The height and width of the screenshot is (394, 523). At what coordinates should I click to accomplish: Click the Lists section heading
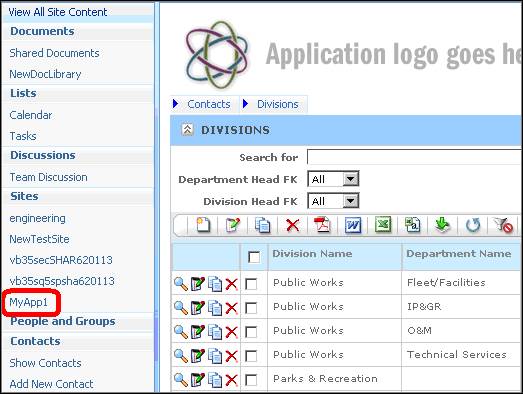pyautogui.click(x=23, y=93)
